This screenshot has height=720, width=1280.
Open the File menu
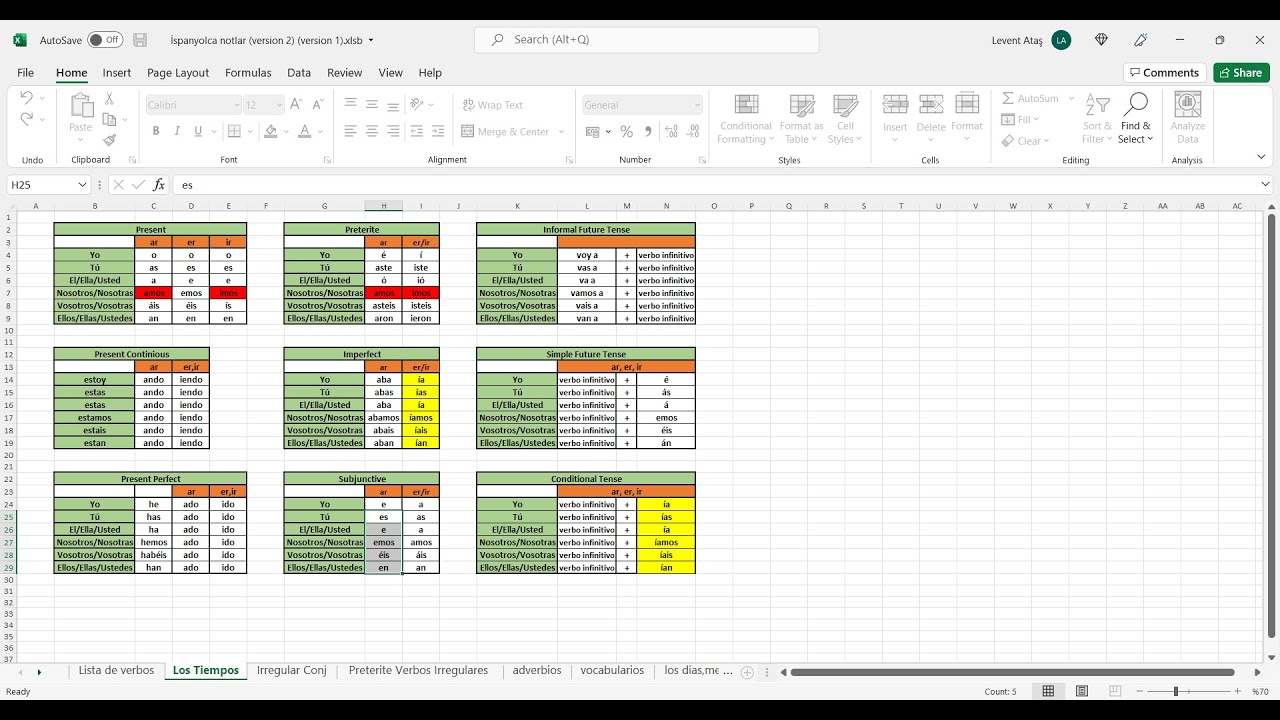tap(26, 73)
